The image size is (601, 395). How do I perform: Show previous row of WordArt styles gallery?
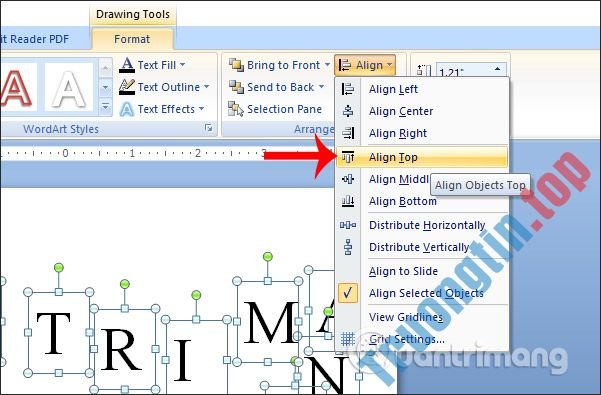[x=105, y=69]
